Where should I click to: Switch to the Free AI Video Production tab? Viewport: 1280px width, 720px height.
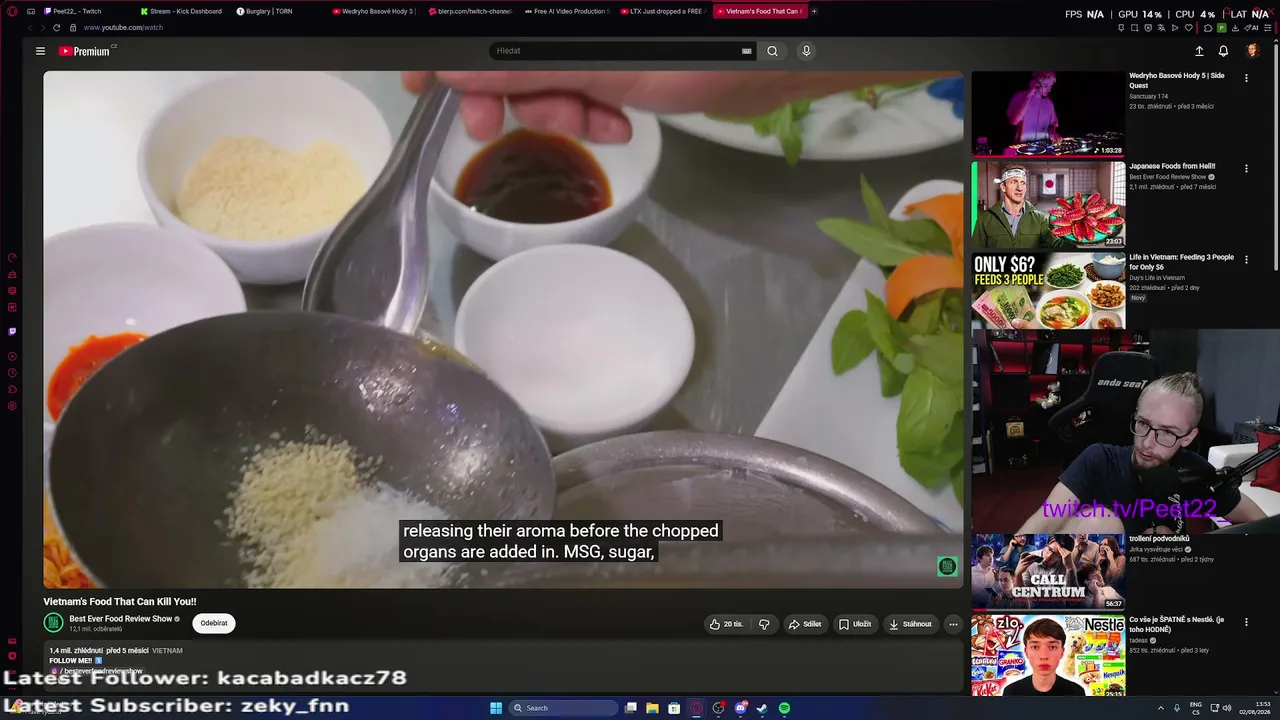coord(566,11)
